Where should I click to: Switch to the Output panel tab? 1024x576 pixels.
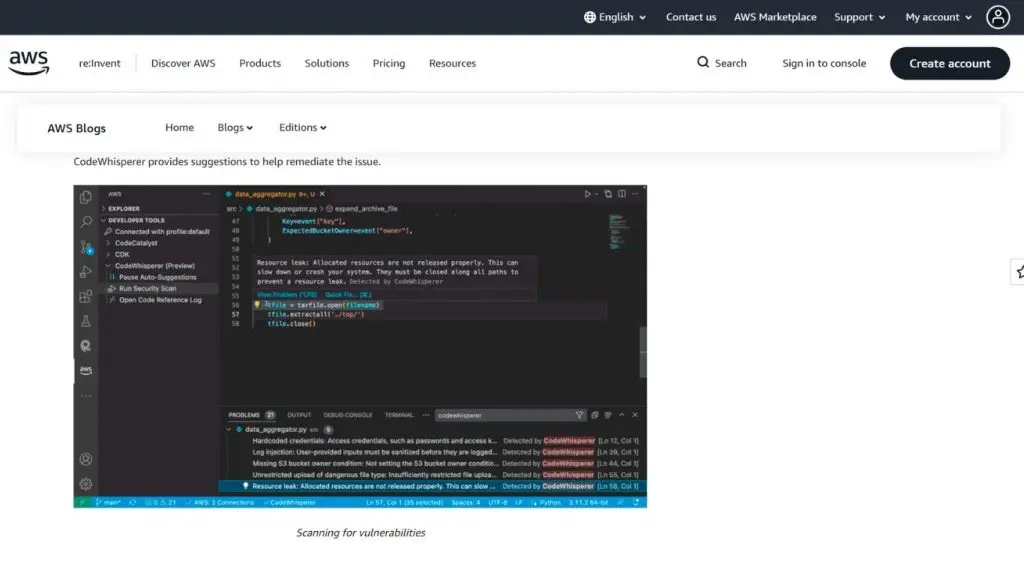click(x=299, y=415)
